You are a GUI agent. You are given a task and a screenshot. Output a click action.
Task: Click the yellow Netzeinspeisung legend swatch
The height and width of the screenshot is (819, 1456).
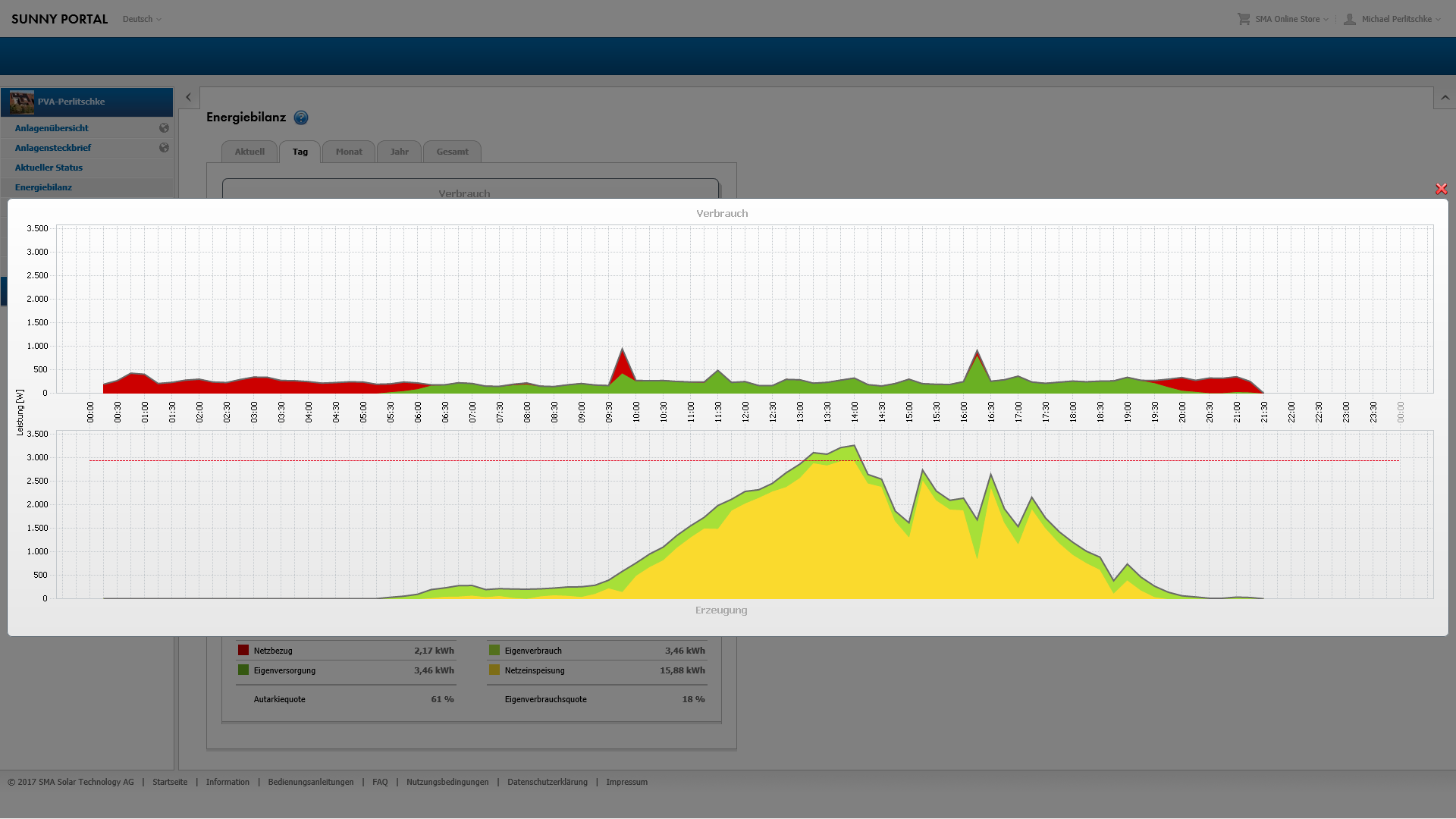click(494, 670)
